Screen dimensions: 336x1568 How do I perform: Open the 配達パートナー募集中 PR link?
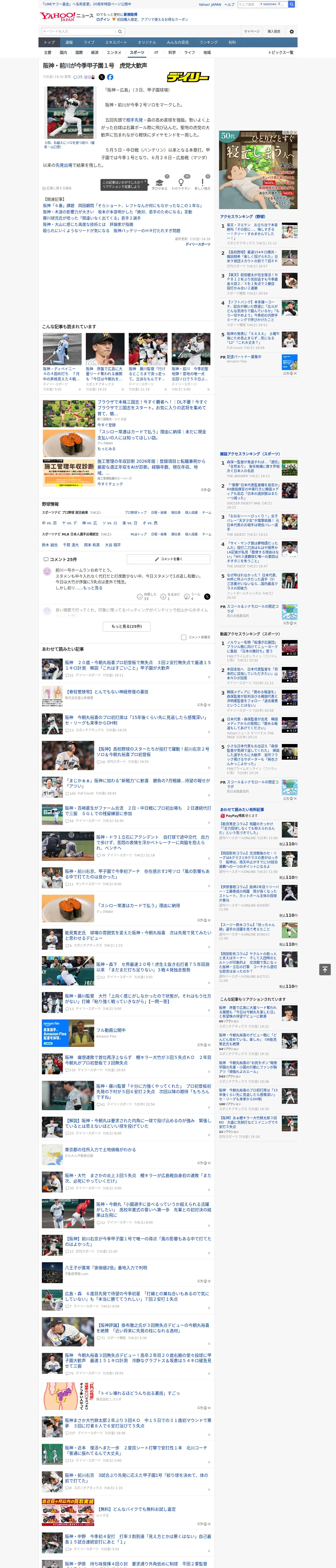(244, 357)
